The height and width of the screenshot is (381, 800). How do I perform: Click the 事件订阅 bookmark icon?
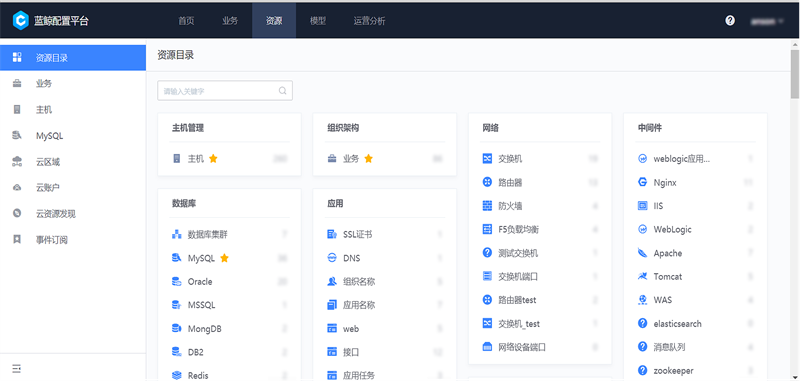(17, 240)
